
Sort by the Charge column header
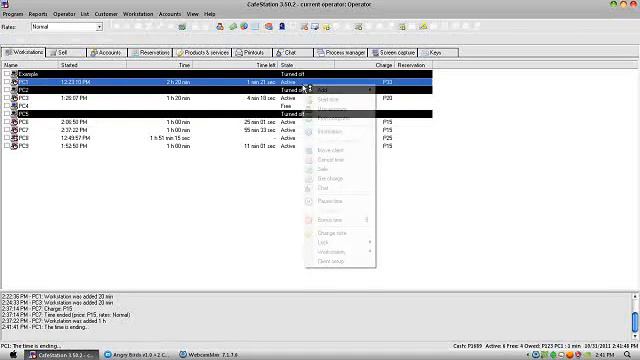coord(364,65)
